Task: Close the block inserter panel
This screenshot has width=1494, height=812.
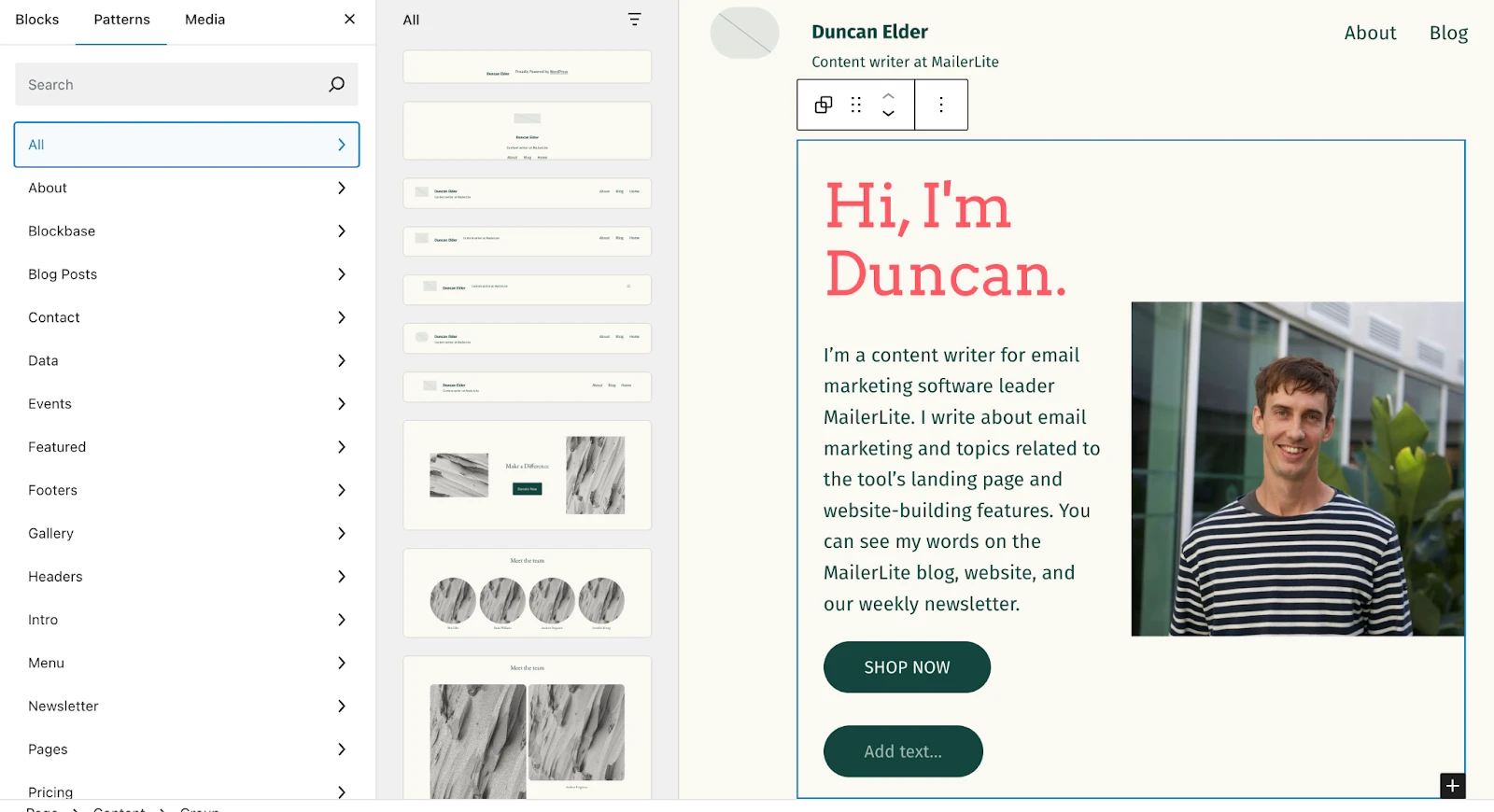Action: [x=349, y=20]
